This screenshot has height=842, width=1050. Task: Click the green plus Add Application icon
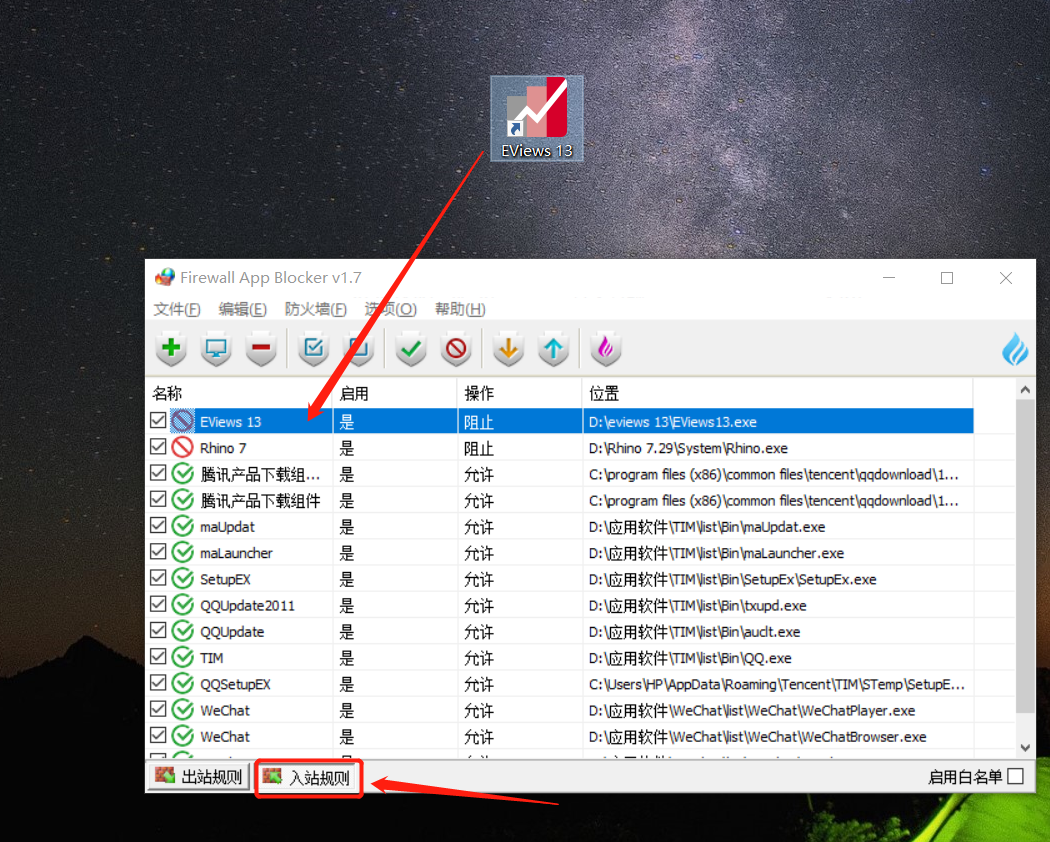click(171, 348)
